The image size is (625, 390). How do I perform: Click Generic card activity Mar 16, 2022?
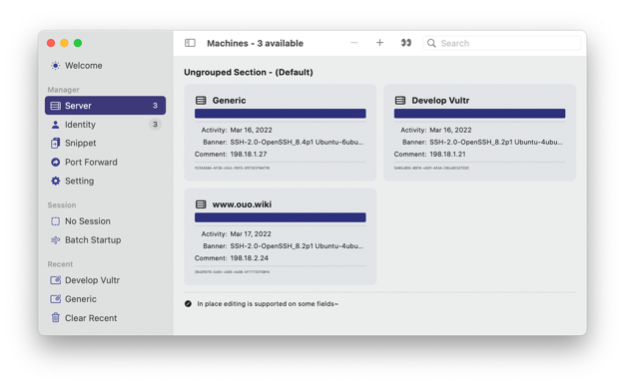(x=251, y=130)
